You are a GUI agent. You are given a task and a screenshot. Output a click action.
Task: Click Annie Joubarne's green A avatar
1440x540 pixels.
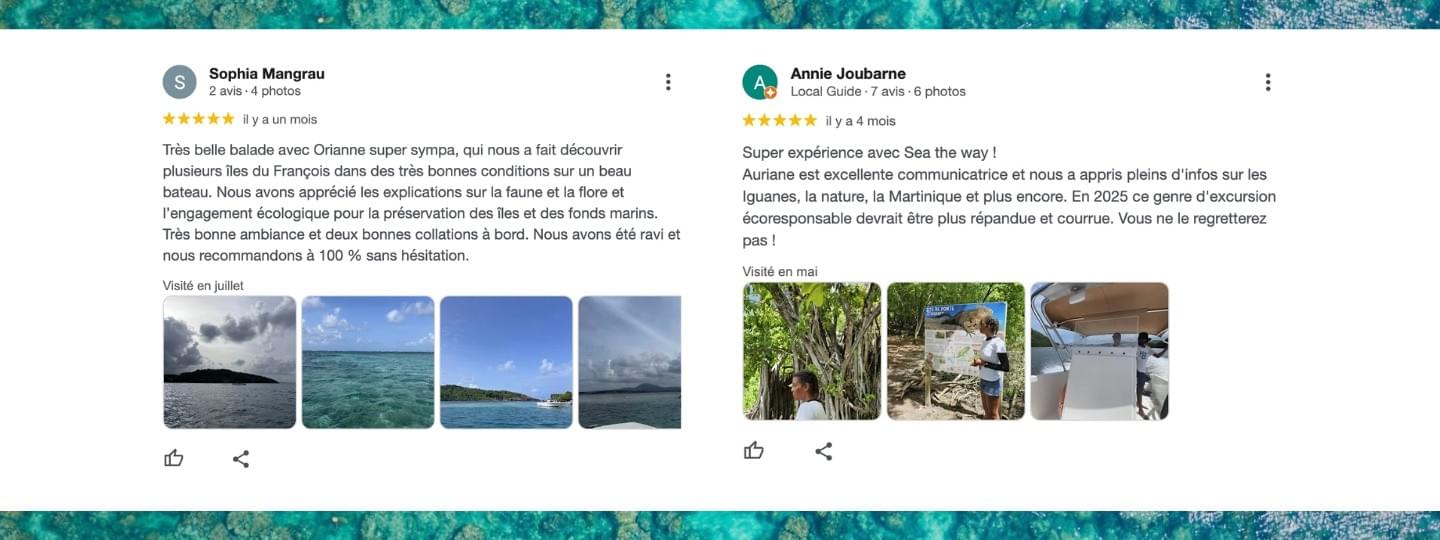pyautogui.click(x=760, y=82)
